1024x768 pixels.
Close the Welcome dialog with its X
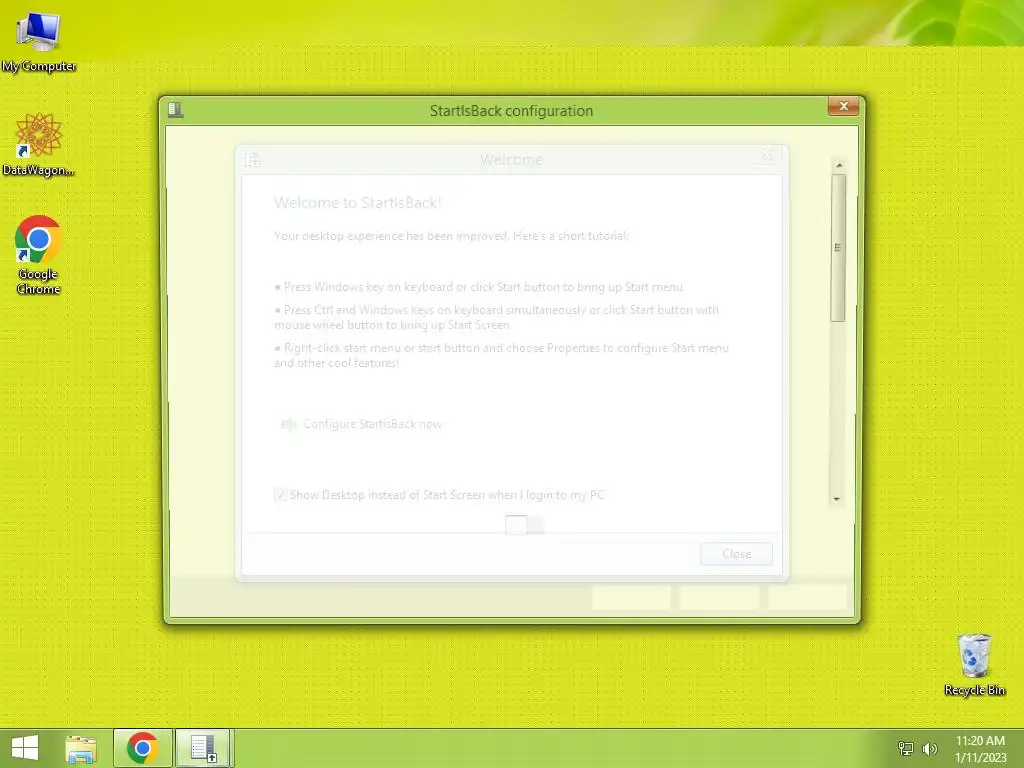pyautogui.click(x=768, y=156)
